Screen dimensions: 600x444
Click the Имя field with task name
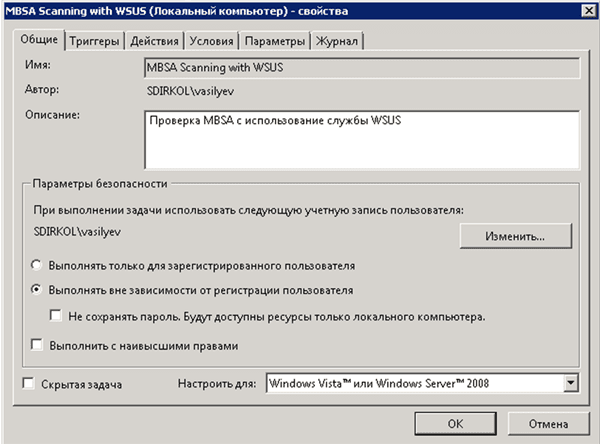[x=361, y=68]
